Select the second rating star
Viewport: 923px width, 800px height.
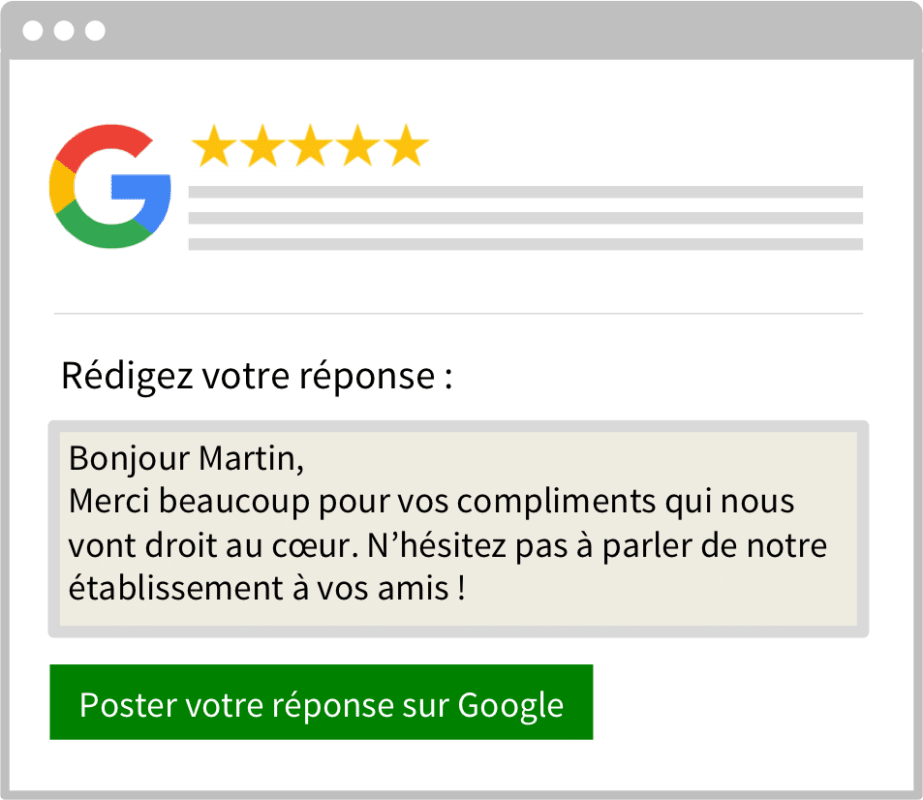click(260, 147)
